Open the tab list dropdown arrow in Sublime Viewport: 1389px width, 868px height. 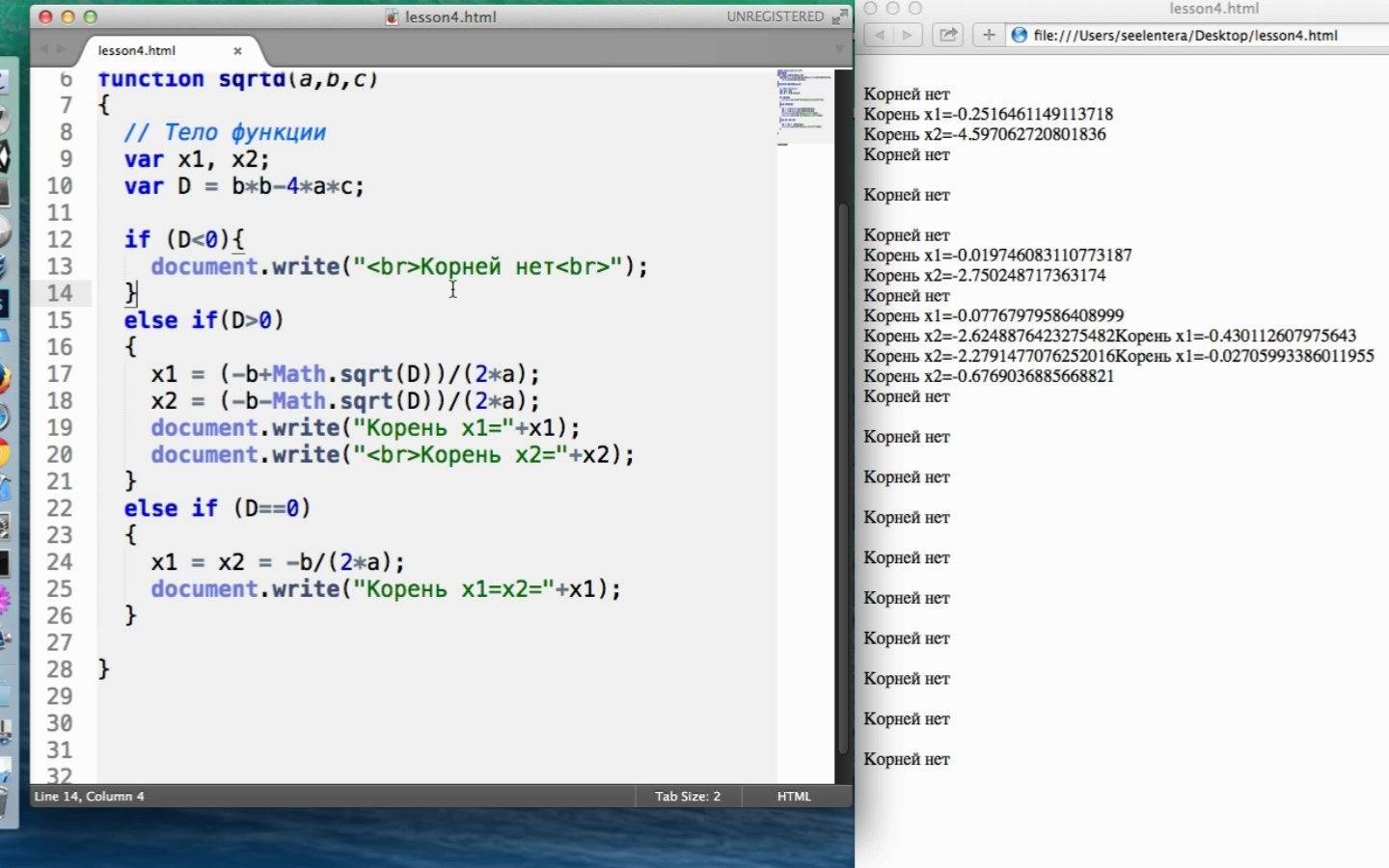click(x=839, y=49)
